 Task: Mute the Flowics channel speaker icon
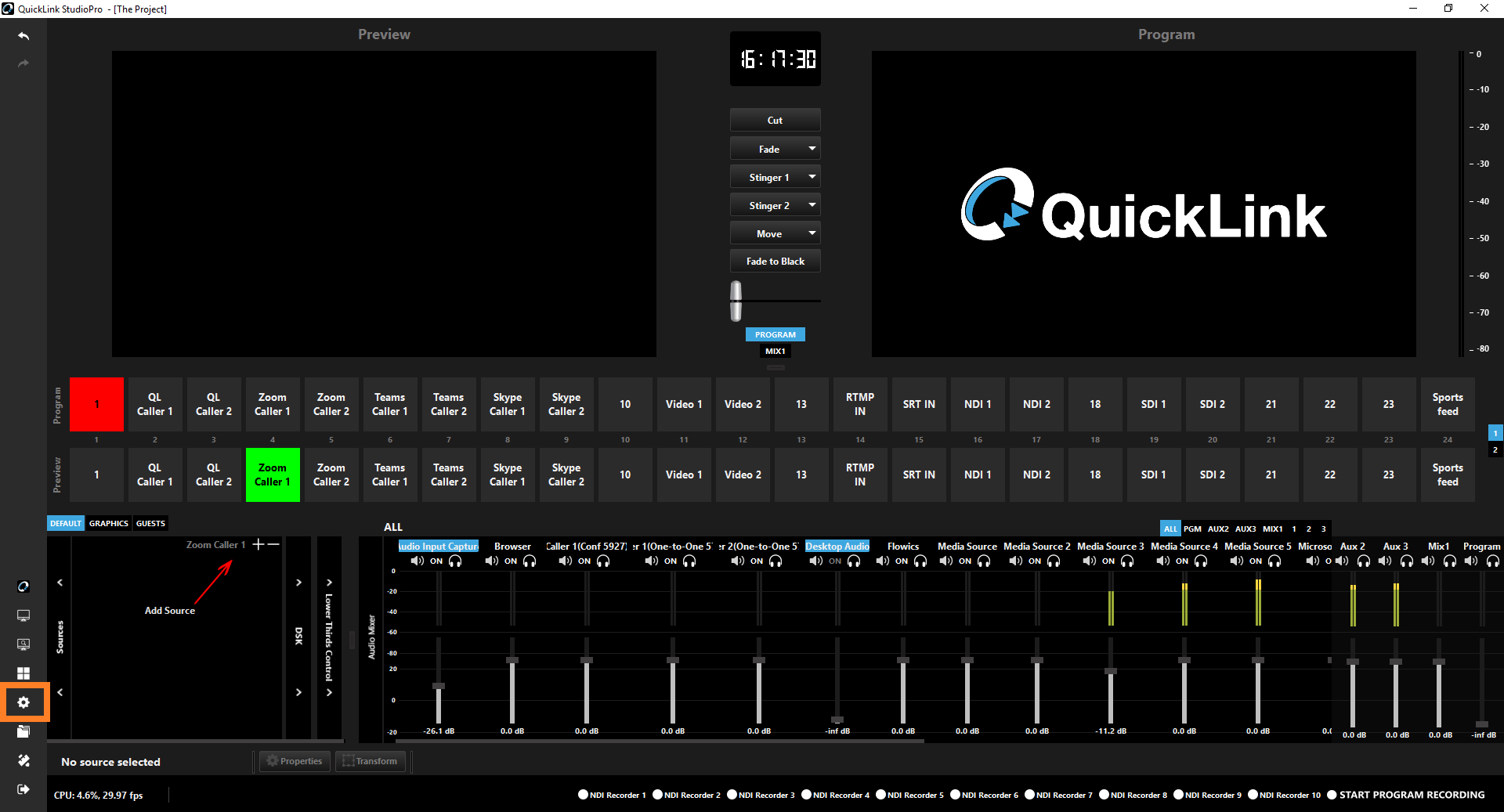tap(882, 561)
